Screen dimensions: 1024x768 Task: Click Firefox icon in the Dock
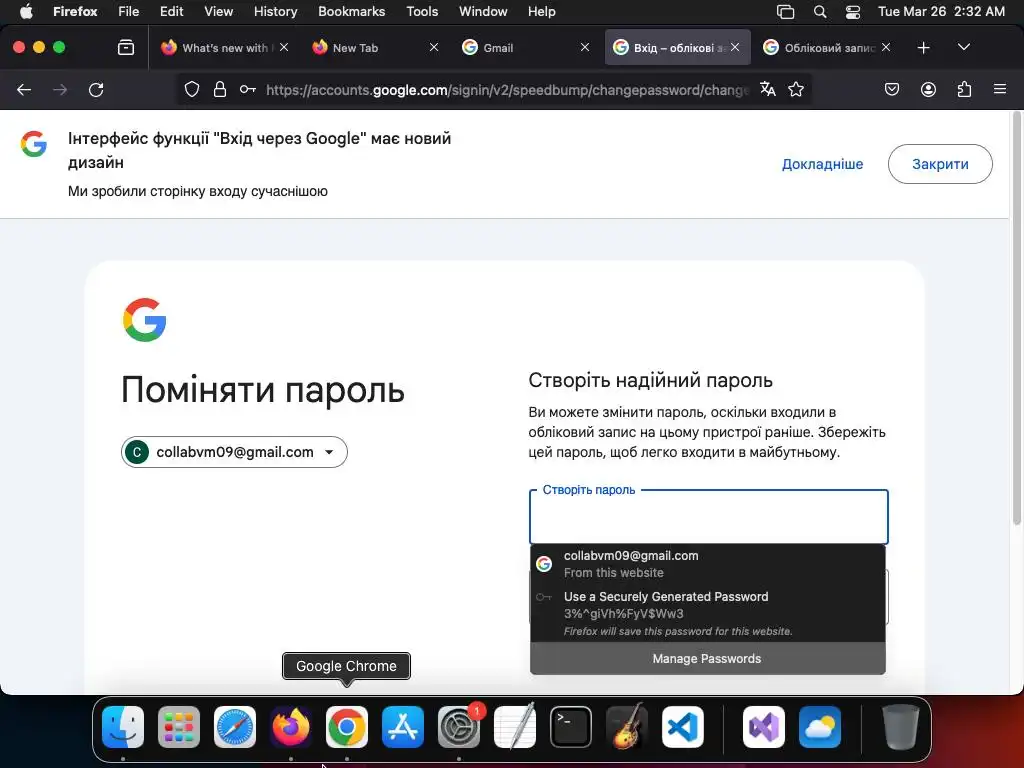(291, 726)
